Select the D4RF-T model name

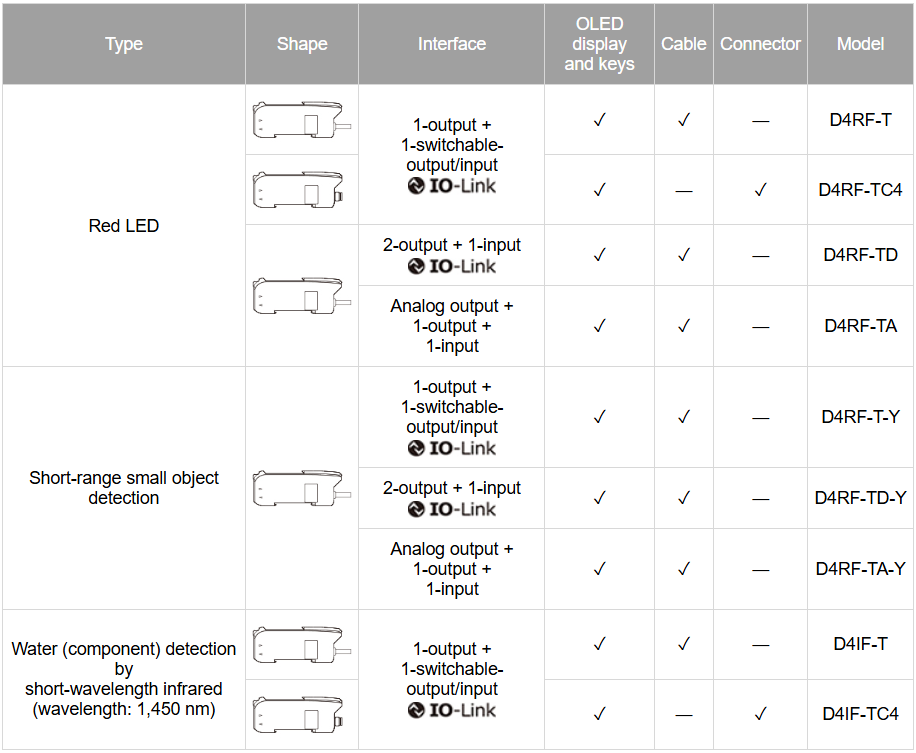pyautogui.click(x=860, y=120)
